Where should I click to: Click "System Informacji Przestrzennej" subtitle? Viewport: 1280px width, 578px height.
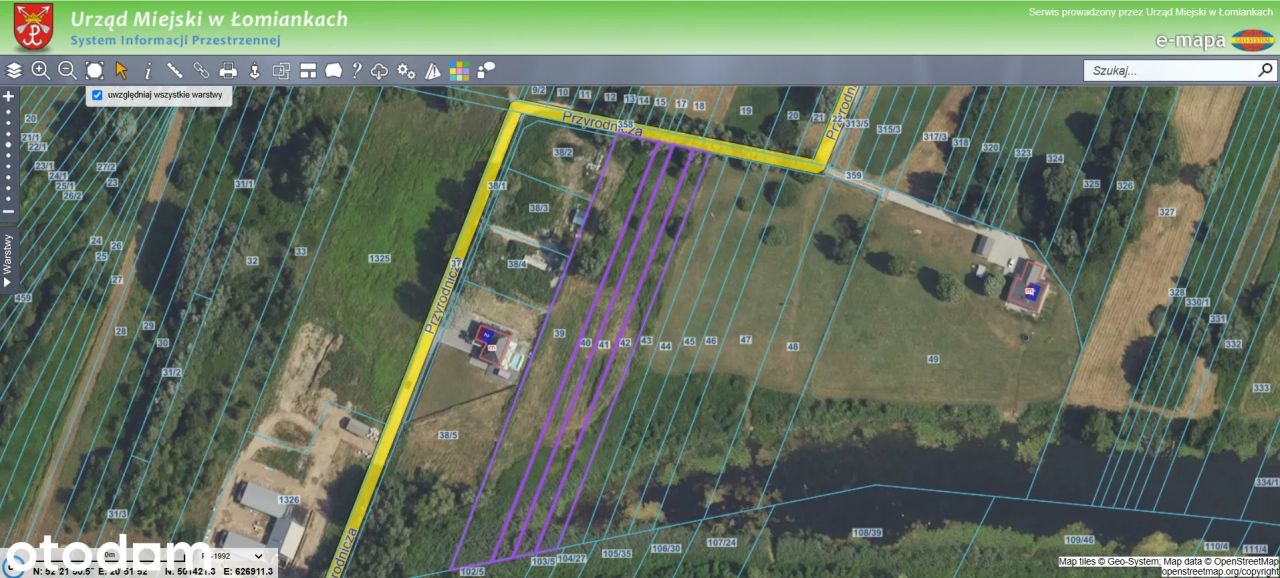click(175, 40)
